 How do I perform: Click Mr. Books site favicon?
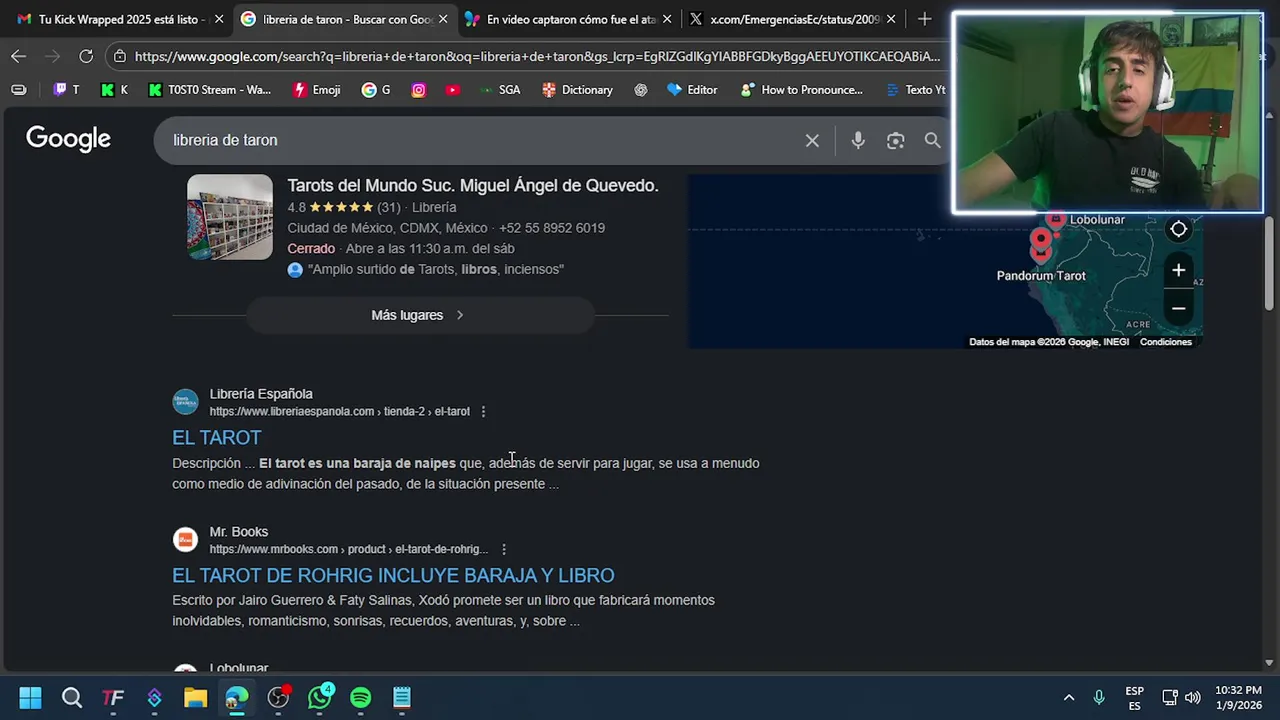pos(185,540)
